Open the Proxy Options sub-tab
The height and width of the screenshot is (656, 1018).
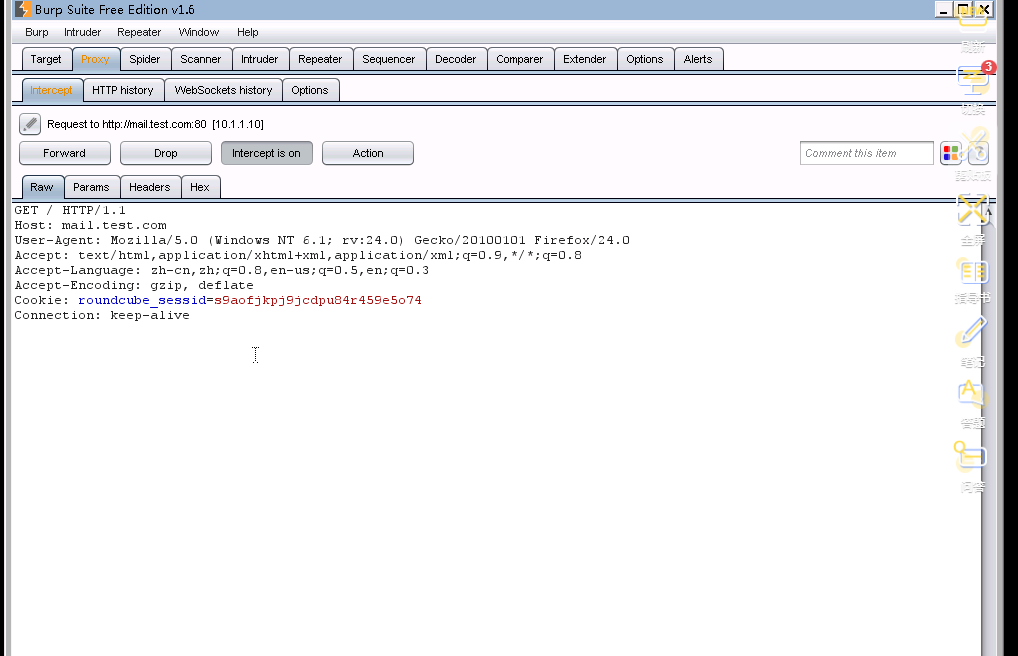(310, 90)
